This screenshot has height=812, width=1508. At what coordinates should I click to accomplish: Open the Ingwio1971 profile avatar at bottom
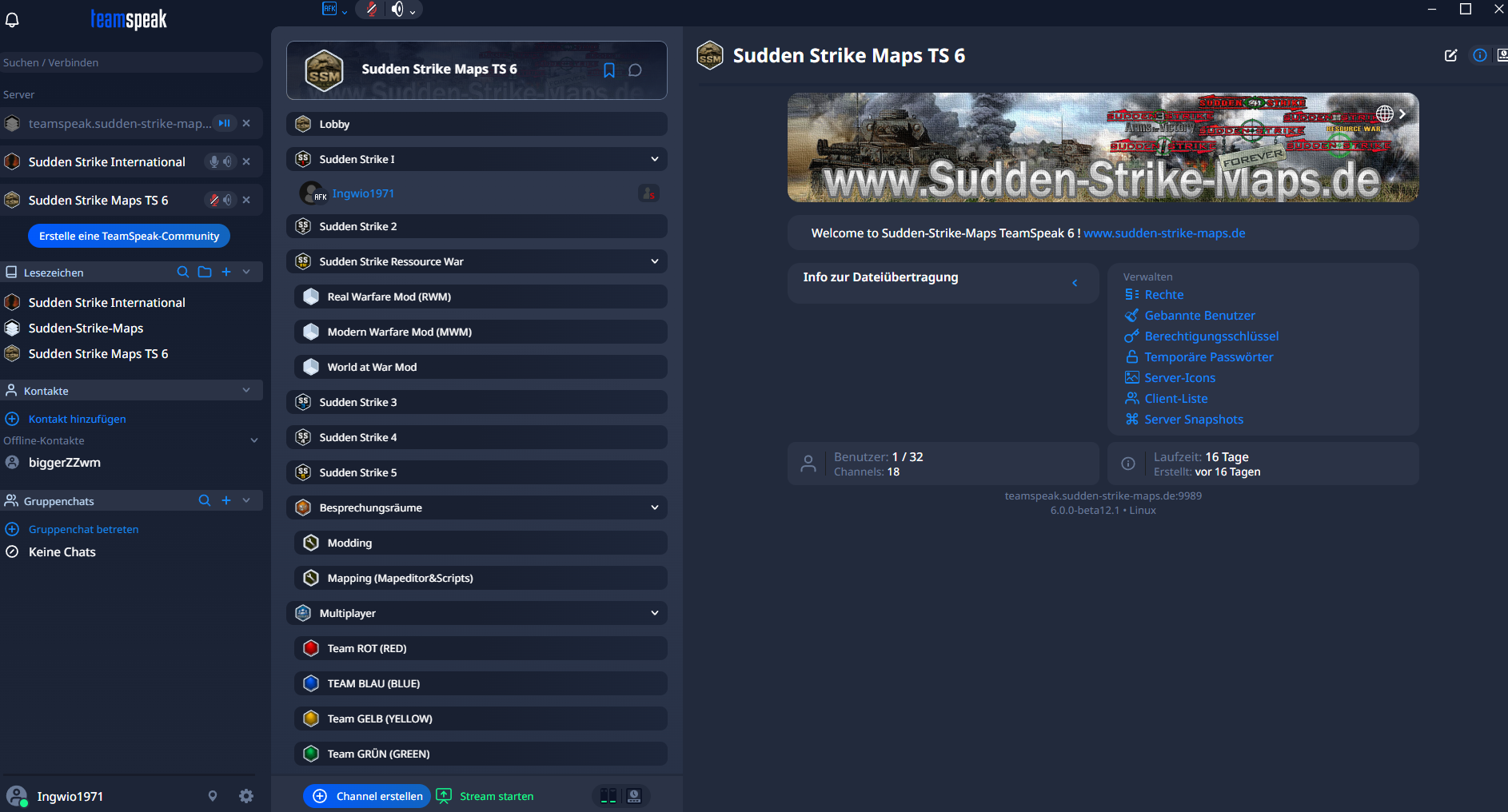pos(17,796)
